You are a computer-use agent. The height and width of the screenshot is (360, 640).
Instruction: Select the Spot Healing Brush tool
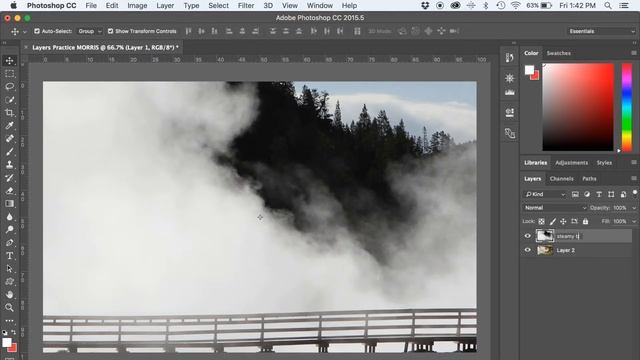pyautogui.click(x=9, y=139)
